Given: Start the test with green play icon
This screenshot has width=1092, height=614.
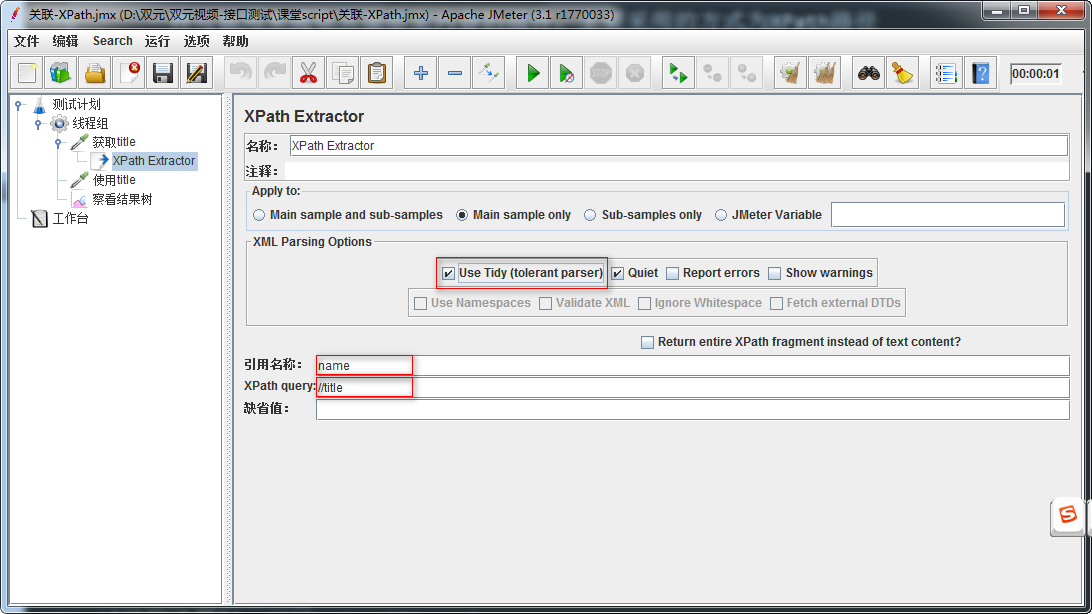Looking at the screenshot, I should click(x=533, y=73).
